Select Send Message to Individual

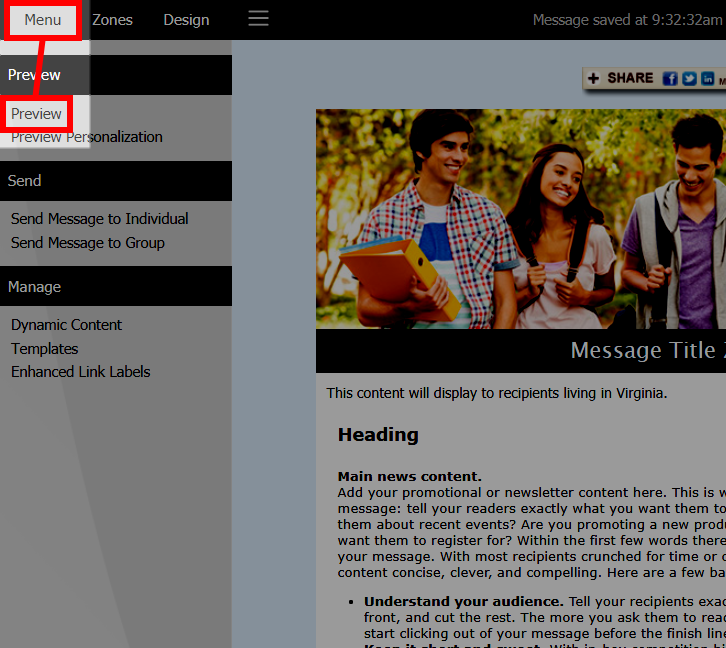click(100, 218)
